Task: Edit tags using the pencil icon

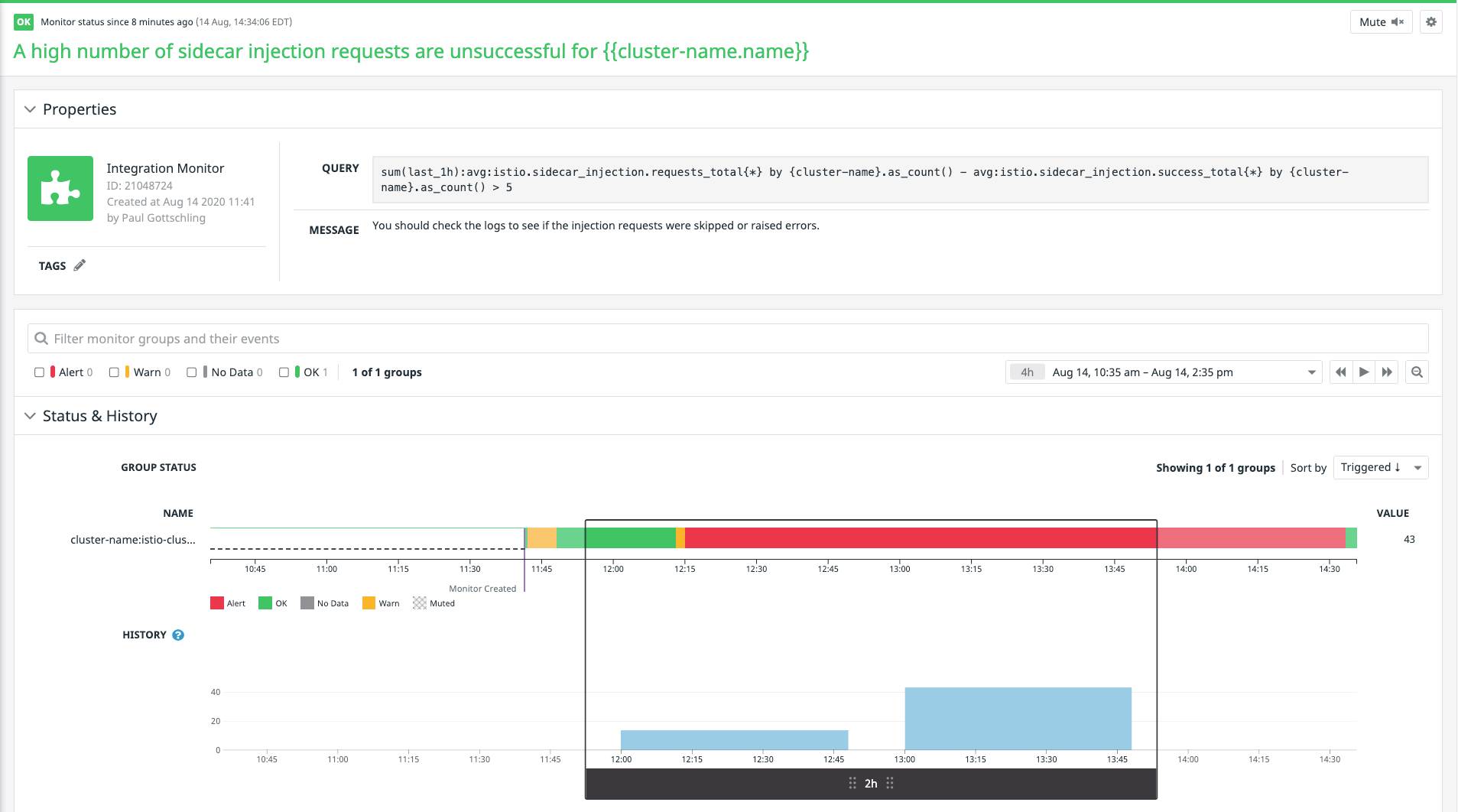Action: tap(80, 265)
